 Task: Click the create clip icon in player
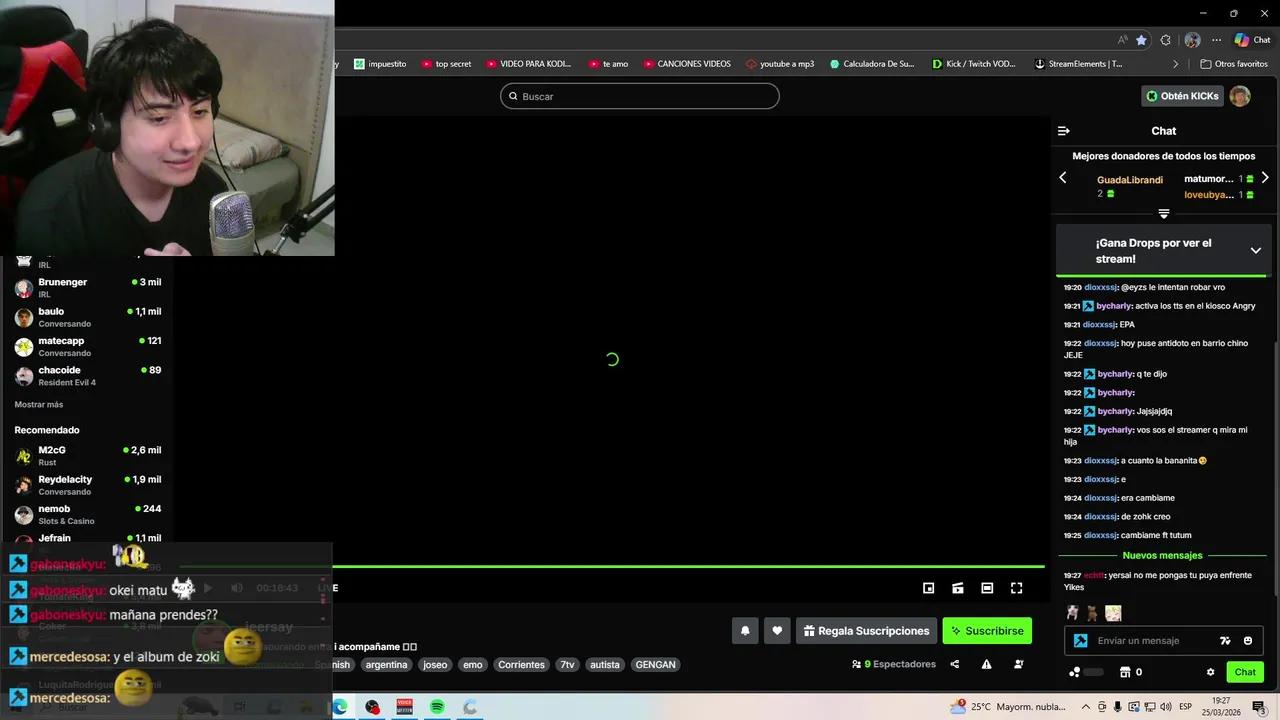coord(957,588)
